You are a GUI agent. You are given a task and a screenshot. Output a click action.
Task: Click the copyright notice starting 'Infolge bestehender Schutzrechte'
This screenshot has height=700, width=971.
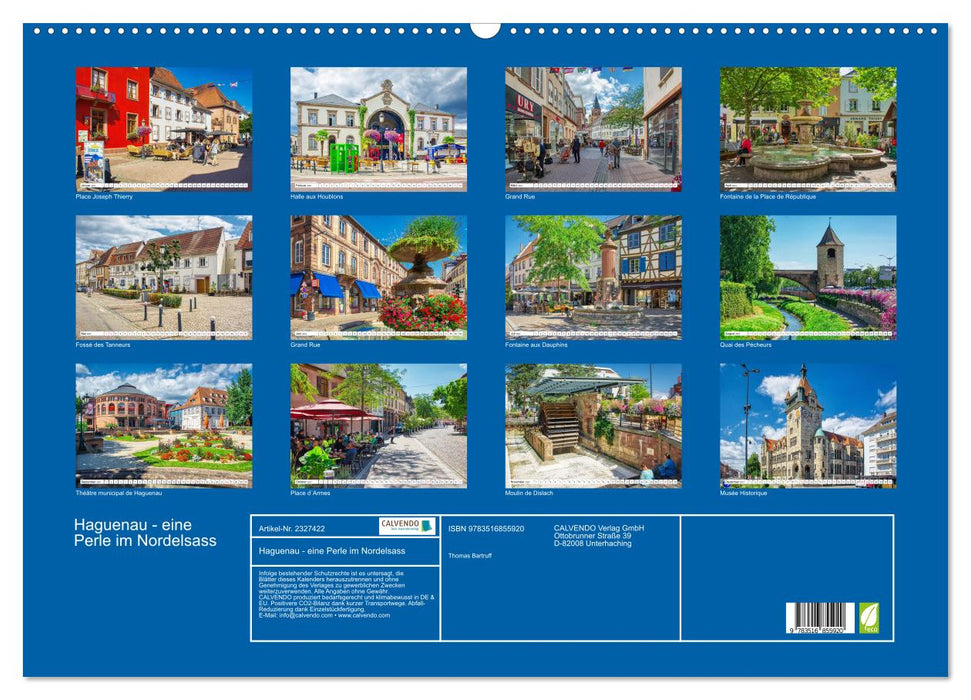point(347,595)
